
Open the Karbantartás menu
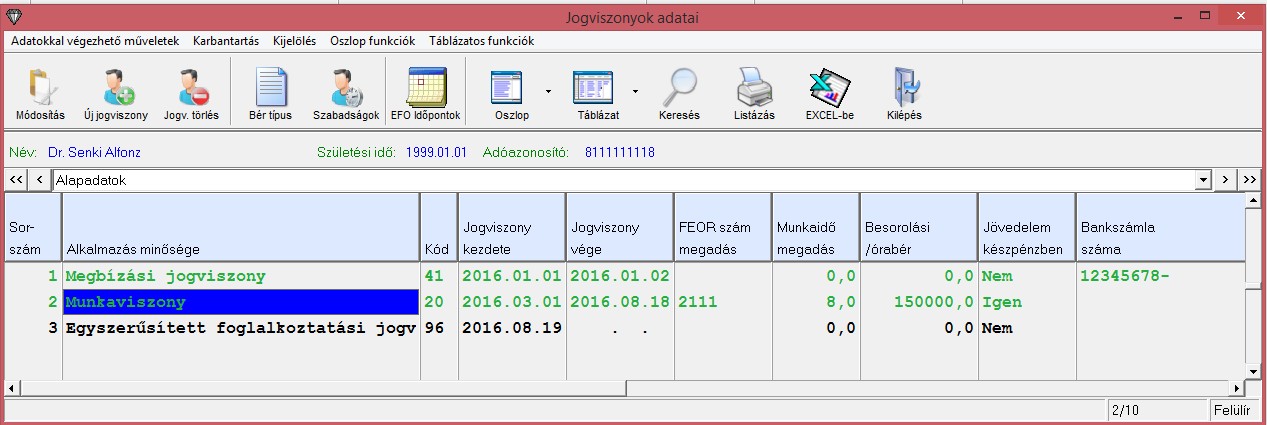click(226, 41)
